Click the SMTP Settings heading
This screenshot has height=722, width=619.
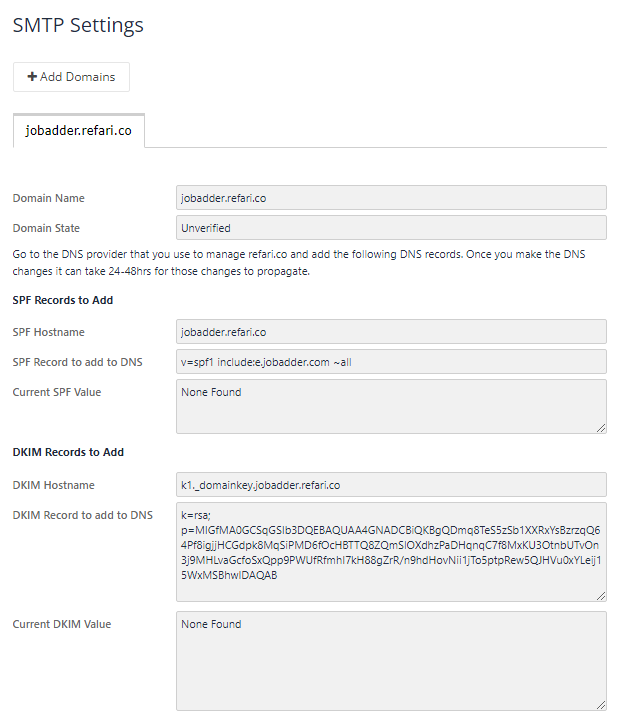tap(78, 25)
